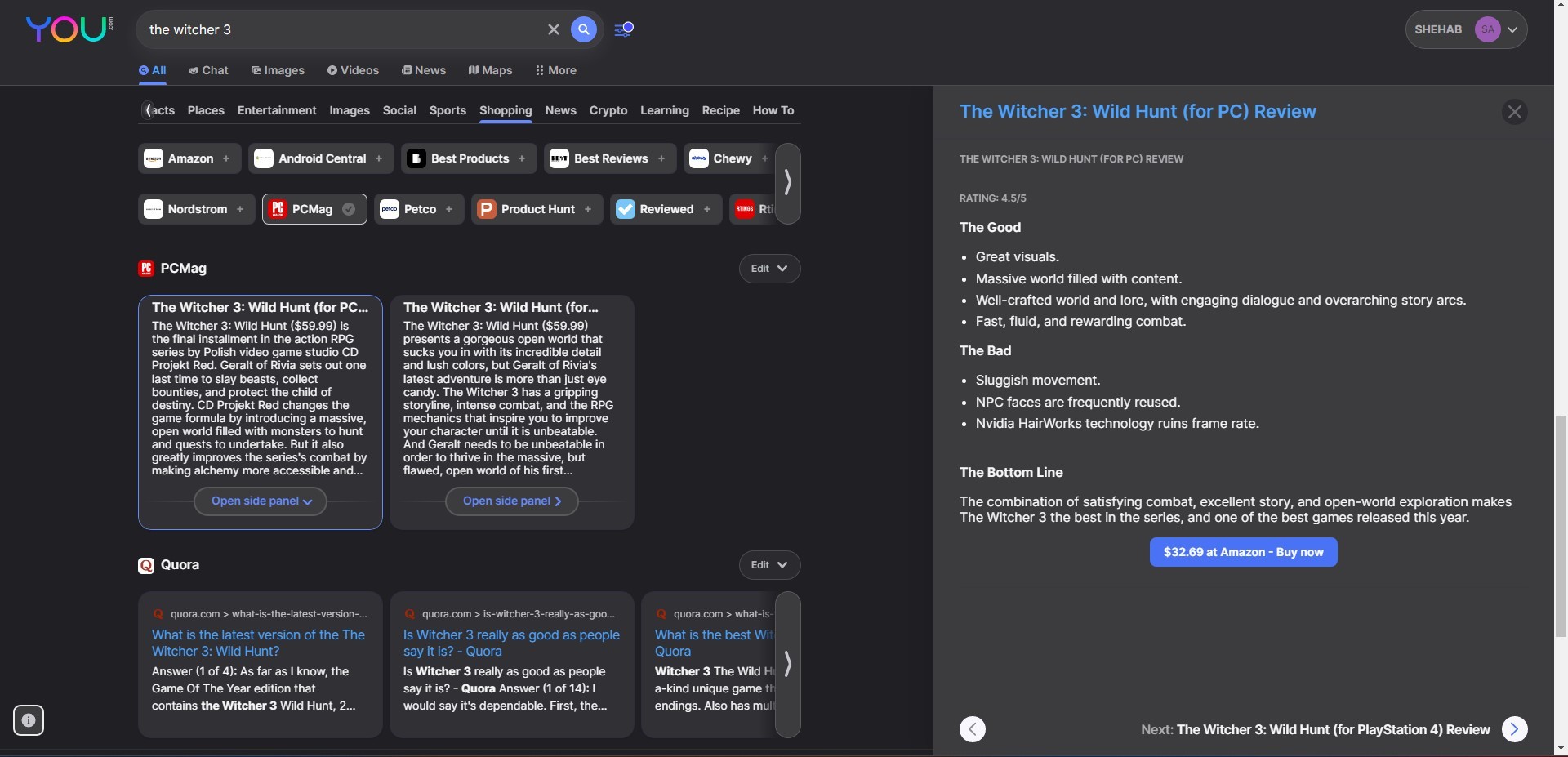Open 'What is the best Wit' Quora link
Viewport: 1568px width, 757px height.
coord(714,643)
